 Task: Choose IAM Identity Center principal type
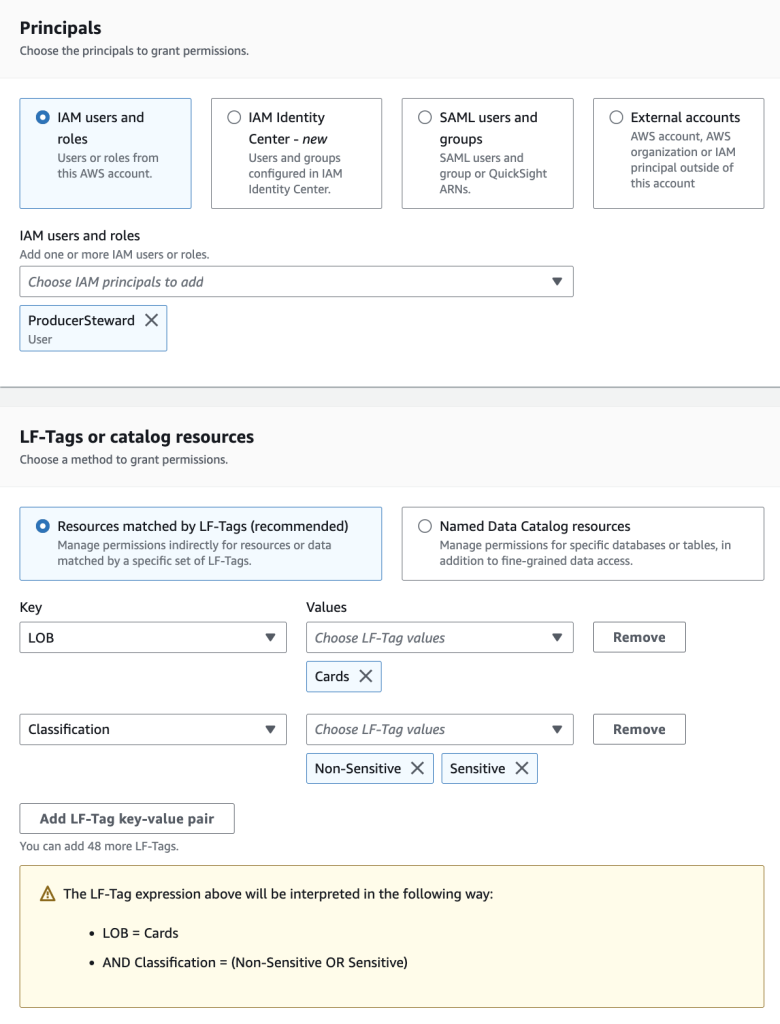click(x=234, y=117)
